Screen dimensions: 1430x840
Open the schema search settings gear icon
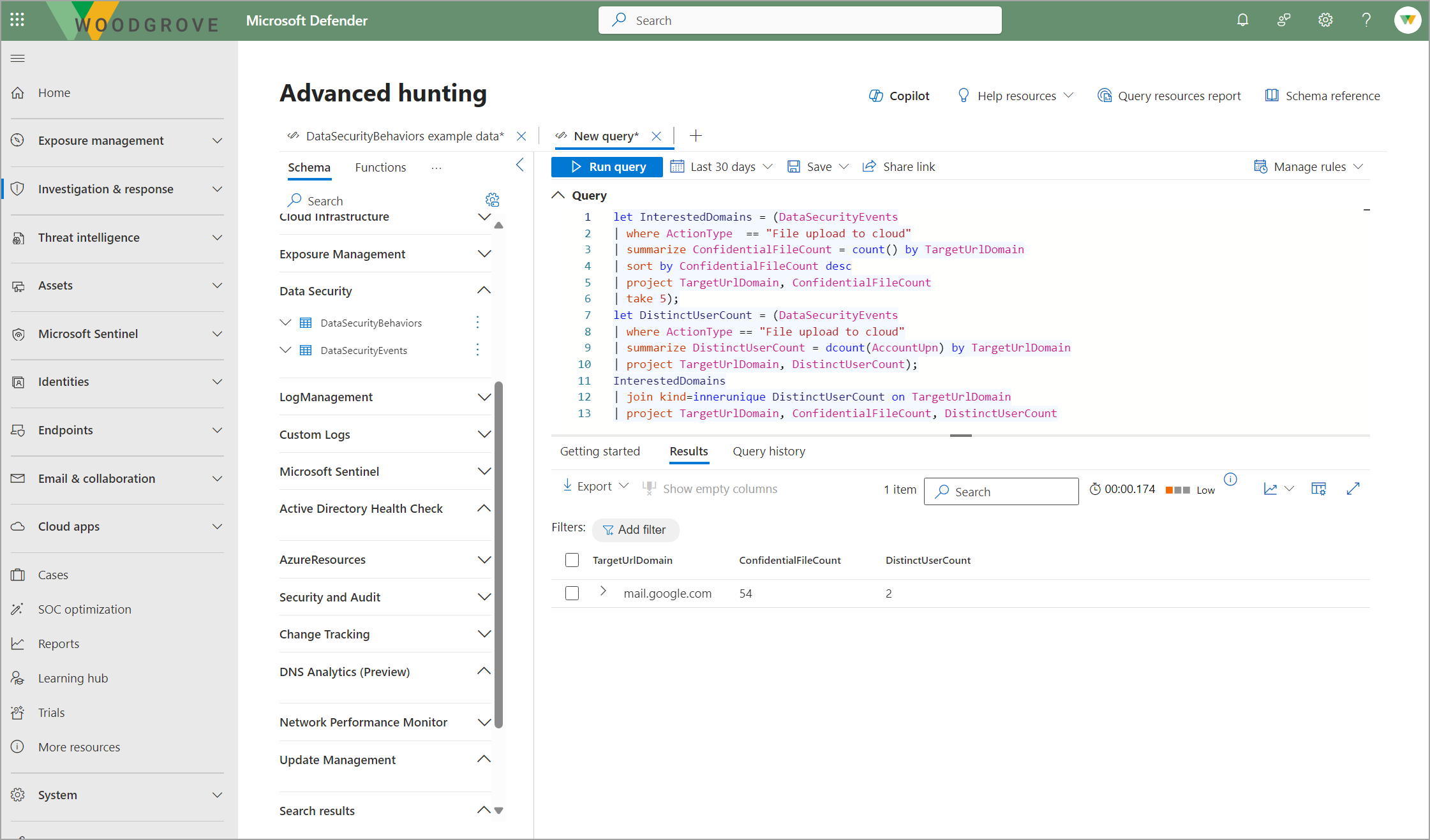pyautogui.click(x=492, y=200)
